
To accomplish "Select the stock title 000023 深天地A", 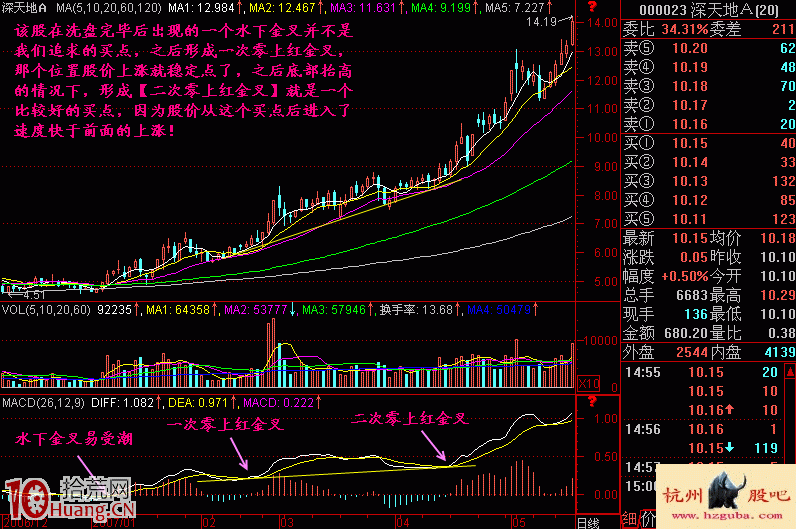I will tap(709, 10).
